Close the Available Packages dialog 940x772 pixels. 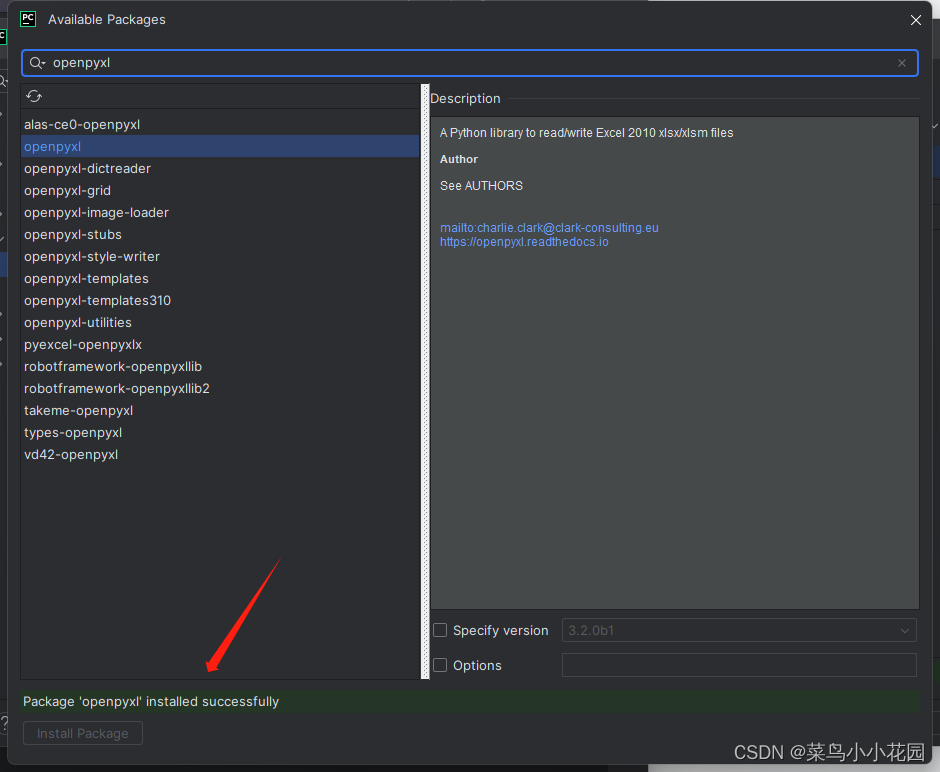pyautogui.click(x=915, y=20)
